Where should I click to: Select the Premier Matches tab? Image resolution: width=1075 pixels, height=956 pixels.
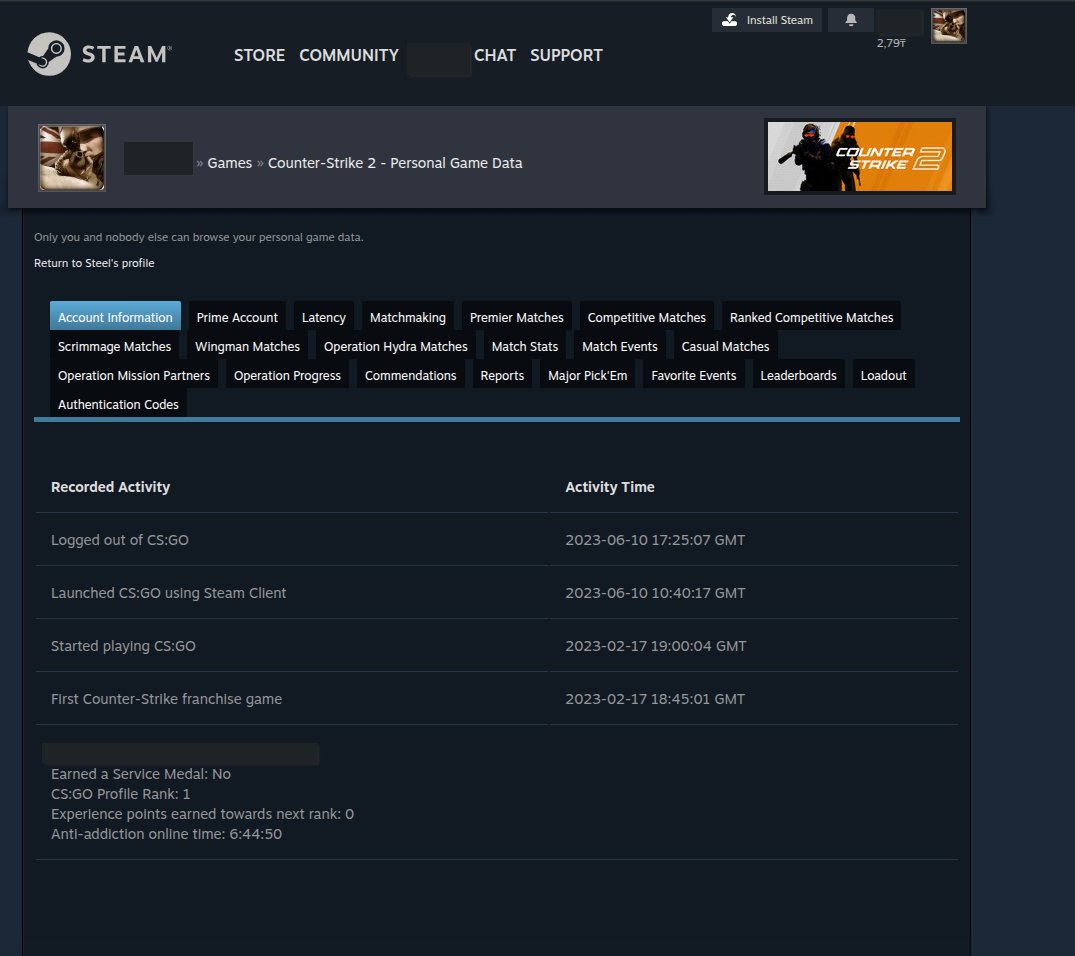coord(516,317)
